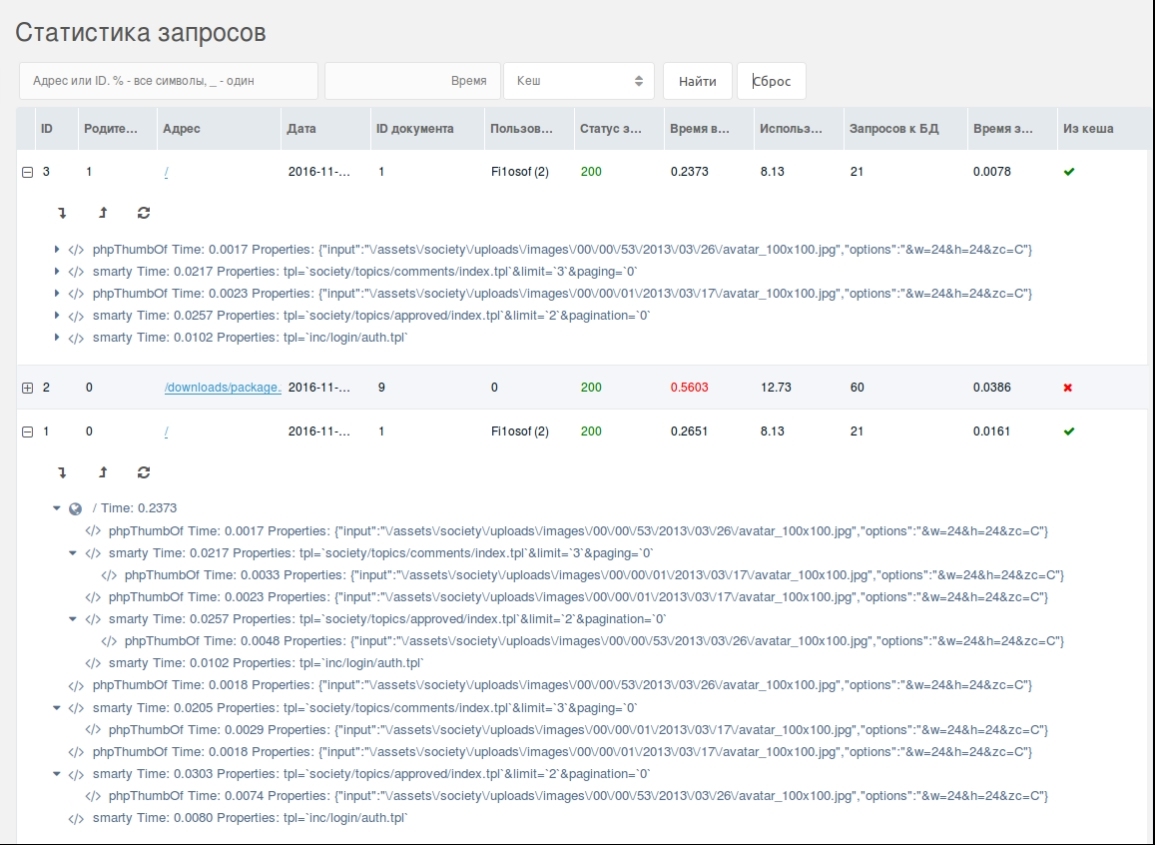This screenshot has height=845, width=1155.
Task: Collapse the '/ Time: 0.2373' tree node
Action: [58, 509]
